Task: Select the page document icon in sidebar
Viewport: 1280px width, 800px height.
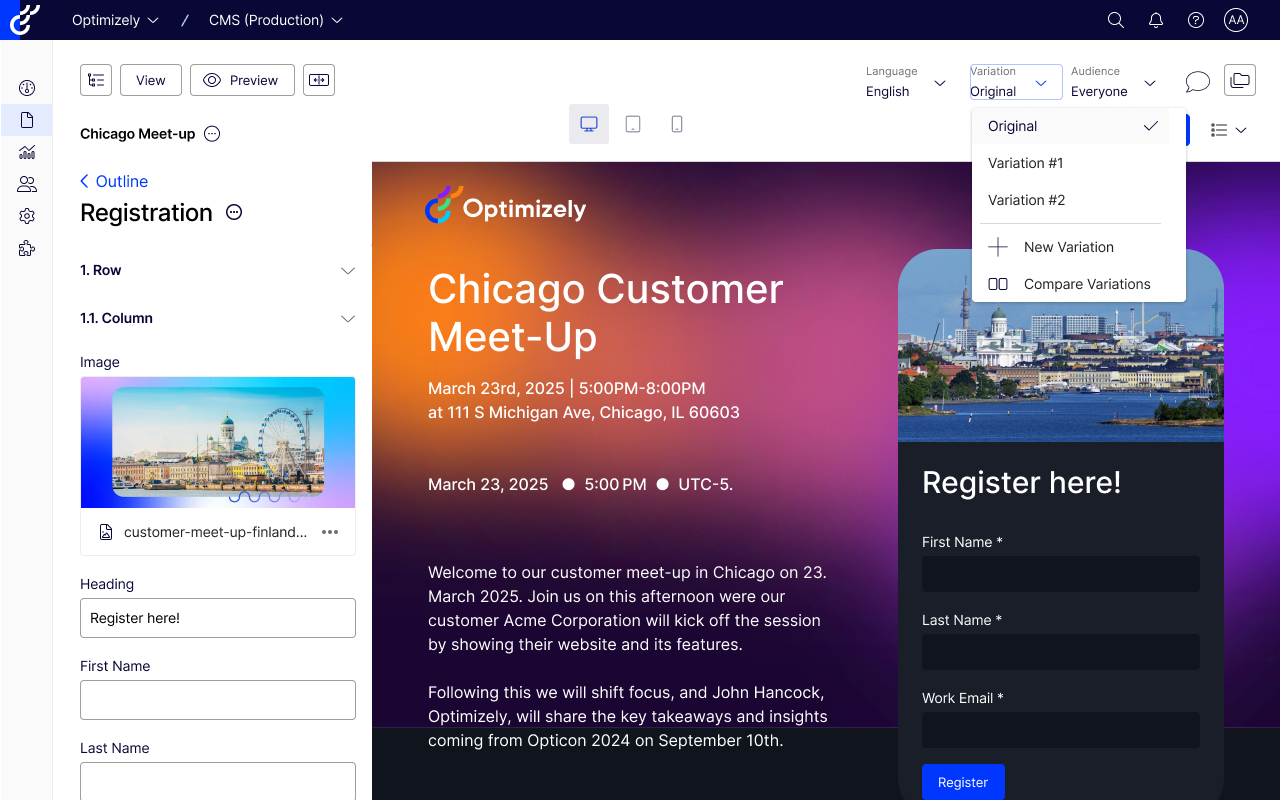Action: pos(27,120)
